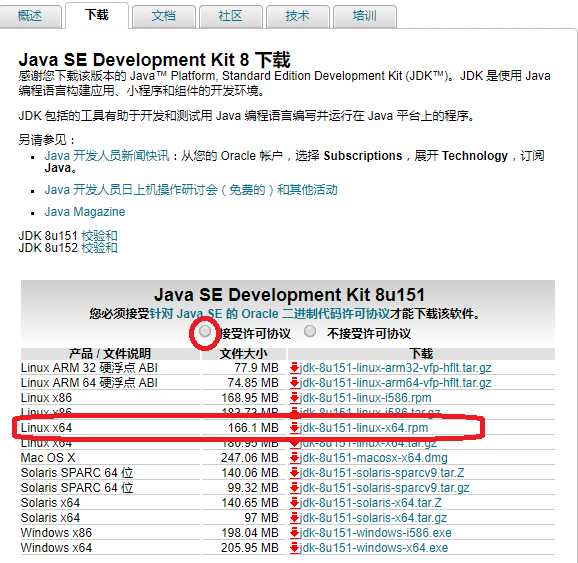
Task: Open Java 开发人员新闻快讯 link
Action: (107, 156)
